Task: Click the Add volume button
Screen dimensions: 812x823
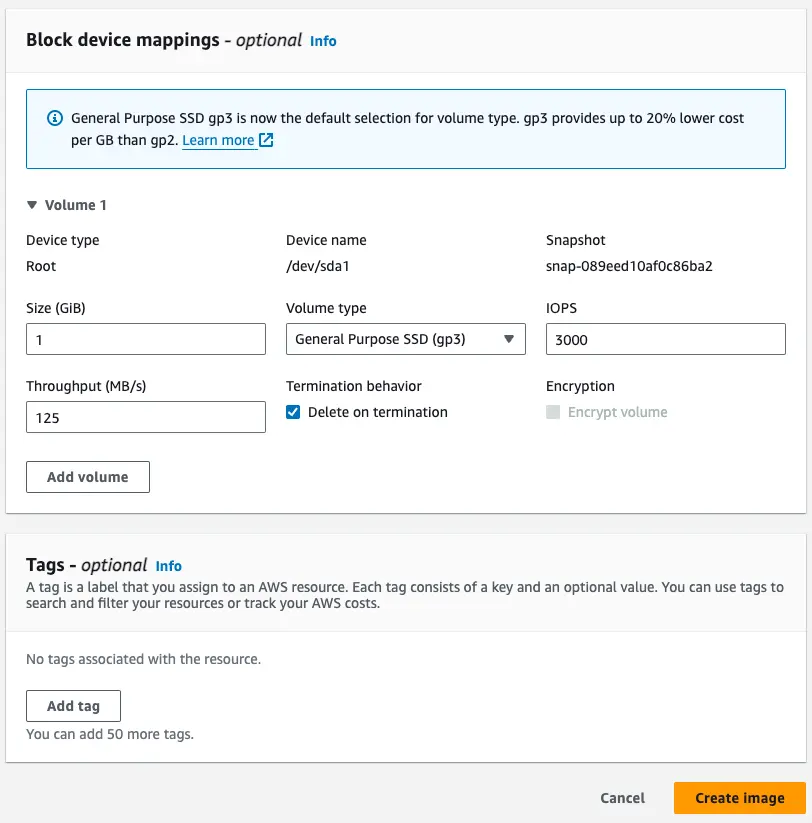Action: coord(88,477)
